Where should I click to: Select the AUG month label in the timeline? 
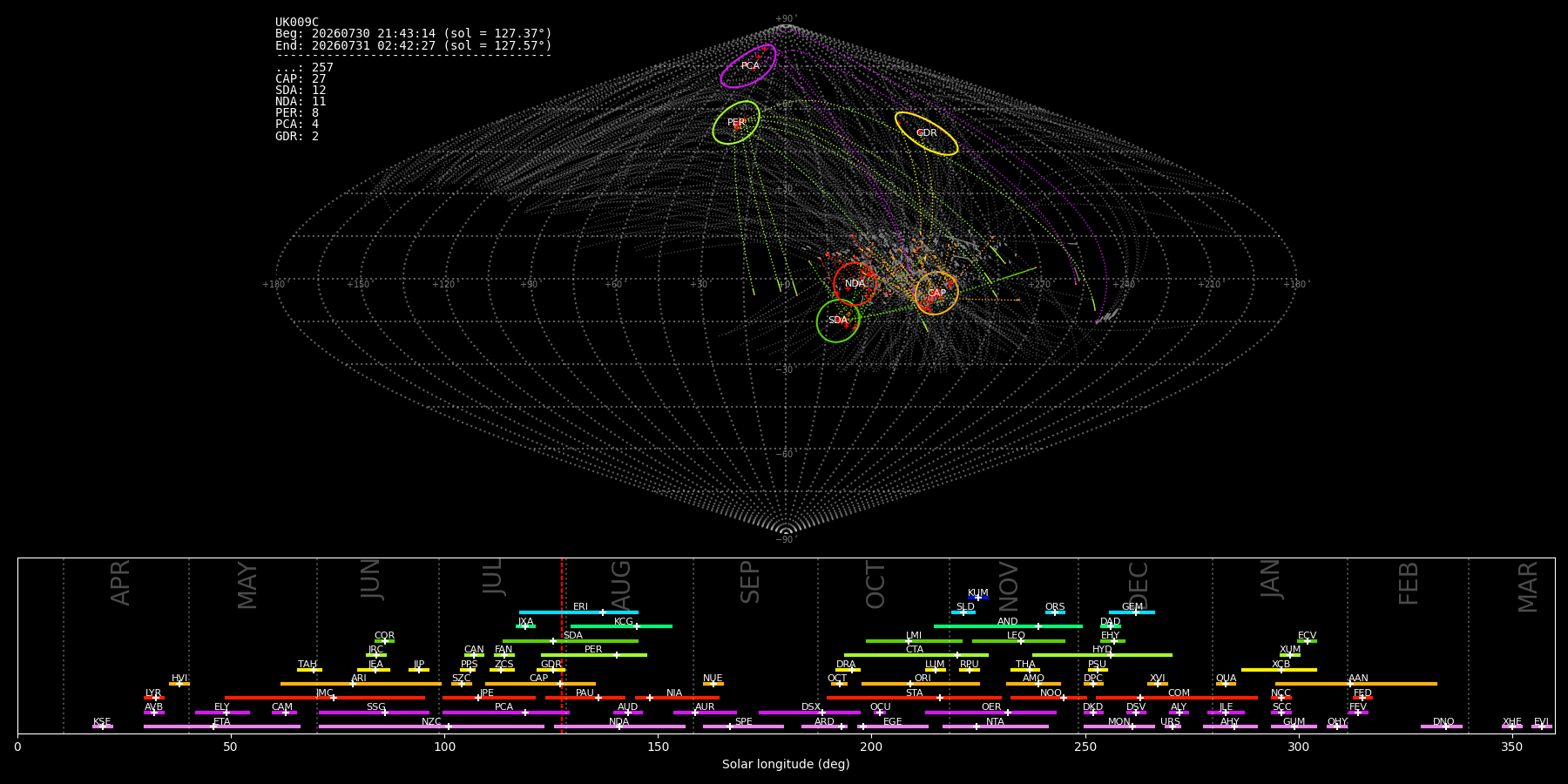(x=621, y=582)
